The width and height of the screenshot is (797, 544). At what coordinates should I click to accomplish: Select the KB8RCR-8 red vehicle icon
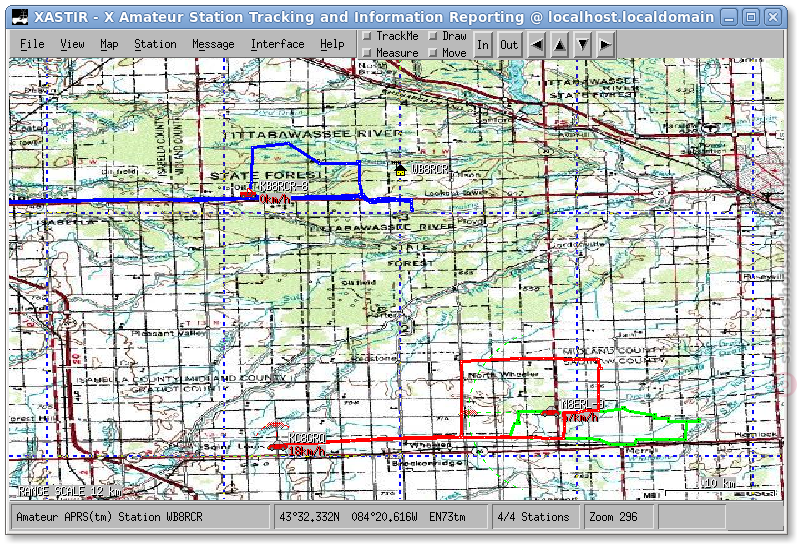coord(248,193)
